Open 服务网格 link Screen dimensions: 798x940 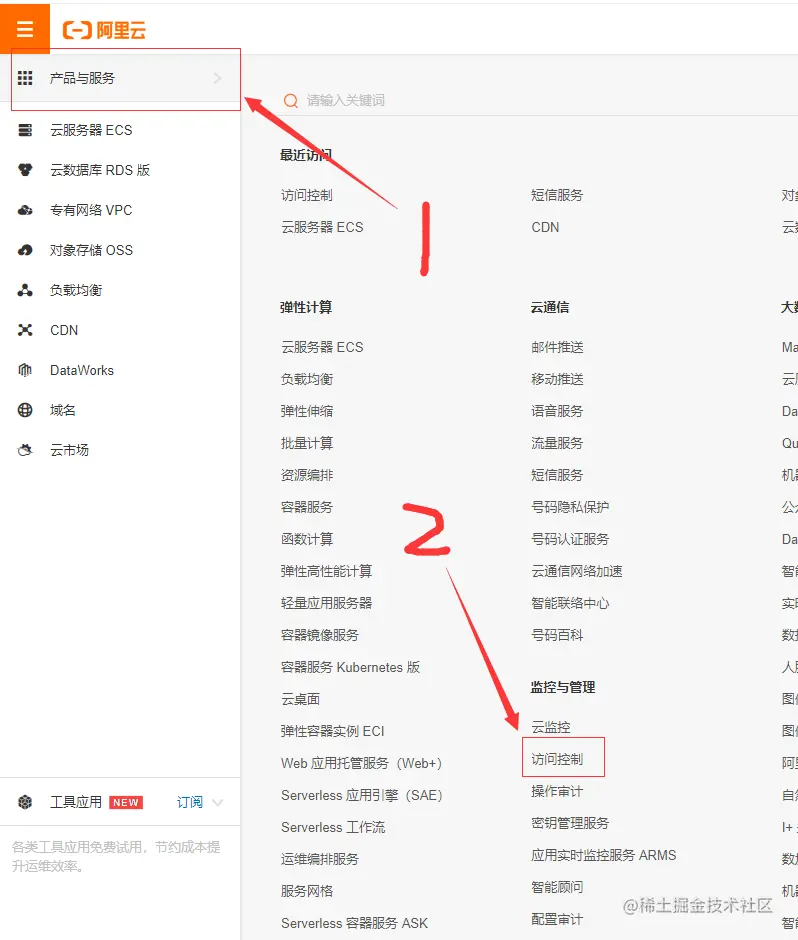coord(306,891)
